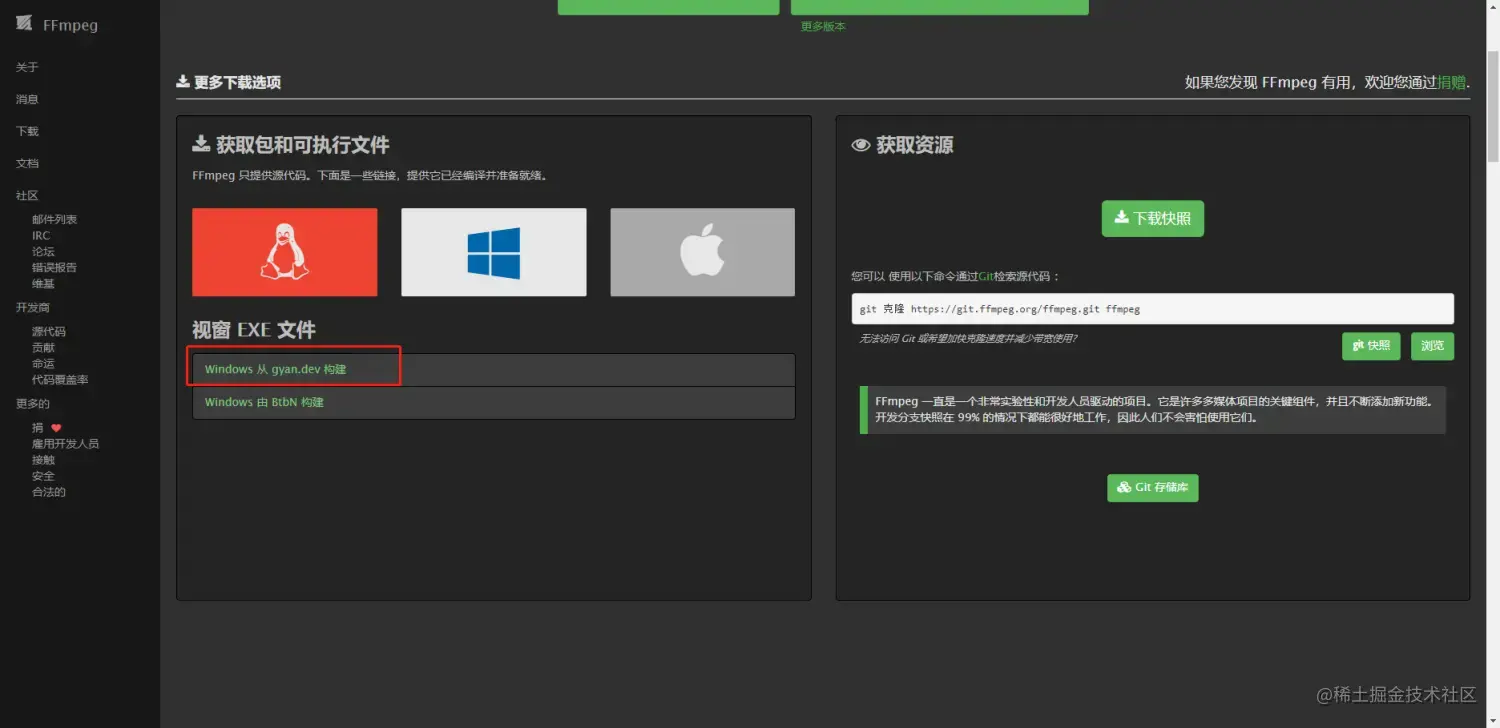Click the eye icon beside 获取资源 heading
Screen dimensions: 1500x728
(x=860, y=144)
